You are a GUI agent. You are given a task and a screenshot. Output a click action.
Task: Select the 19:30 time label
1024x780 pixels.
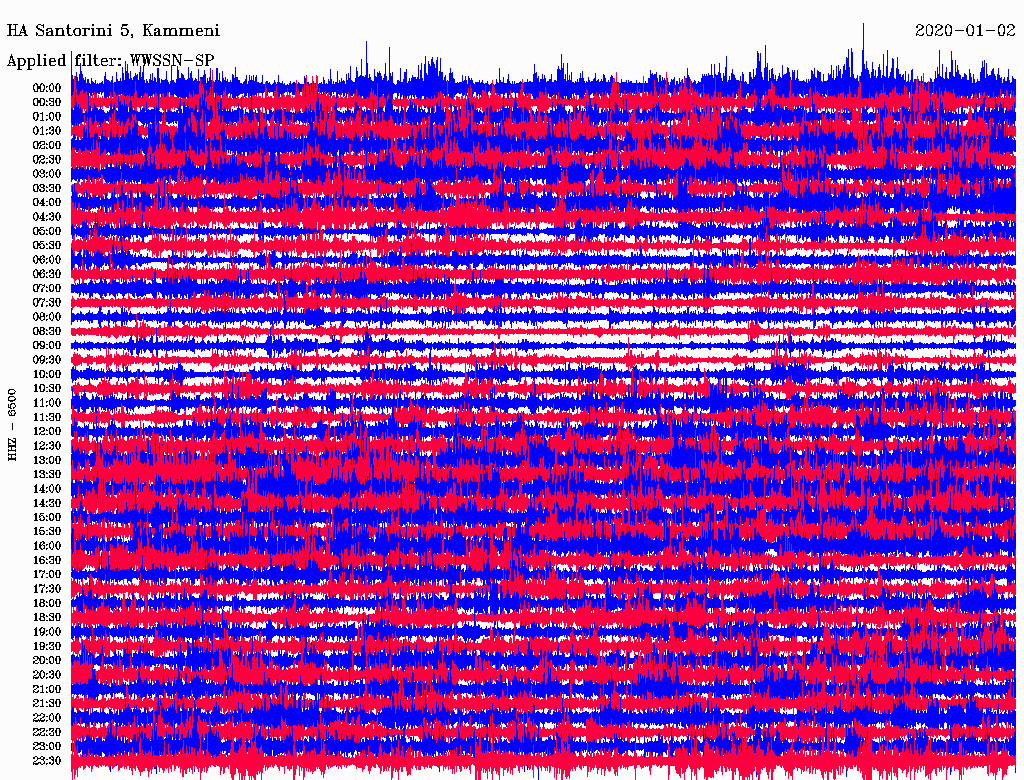tap(47, 646)
